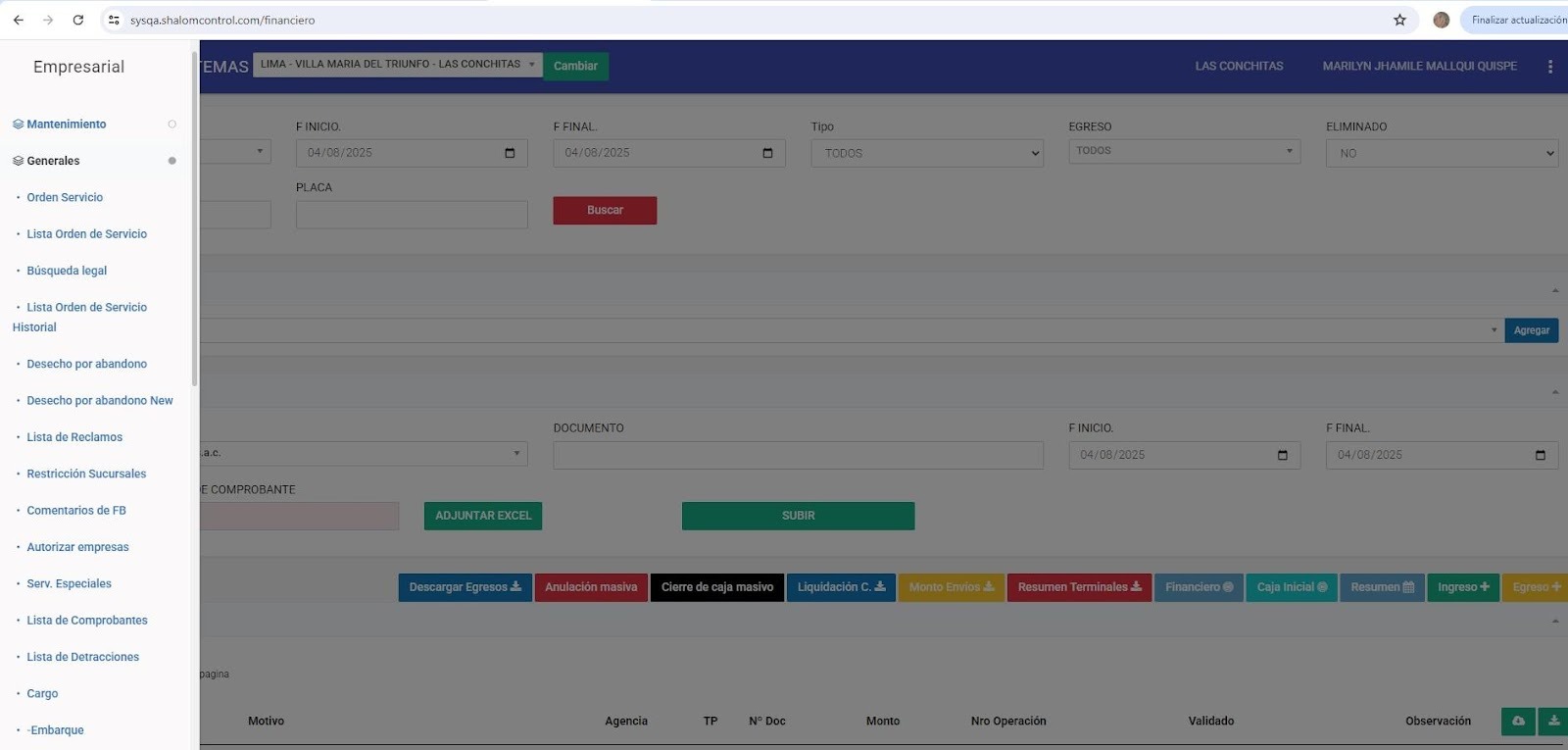Reload the page with the refresh icon

78,20
